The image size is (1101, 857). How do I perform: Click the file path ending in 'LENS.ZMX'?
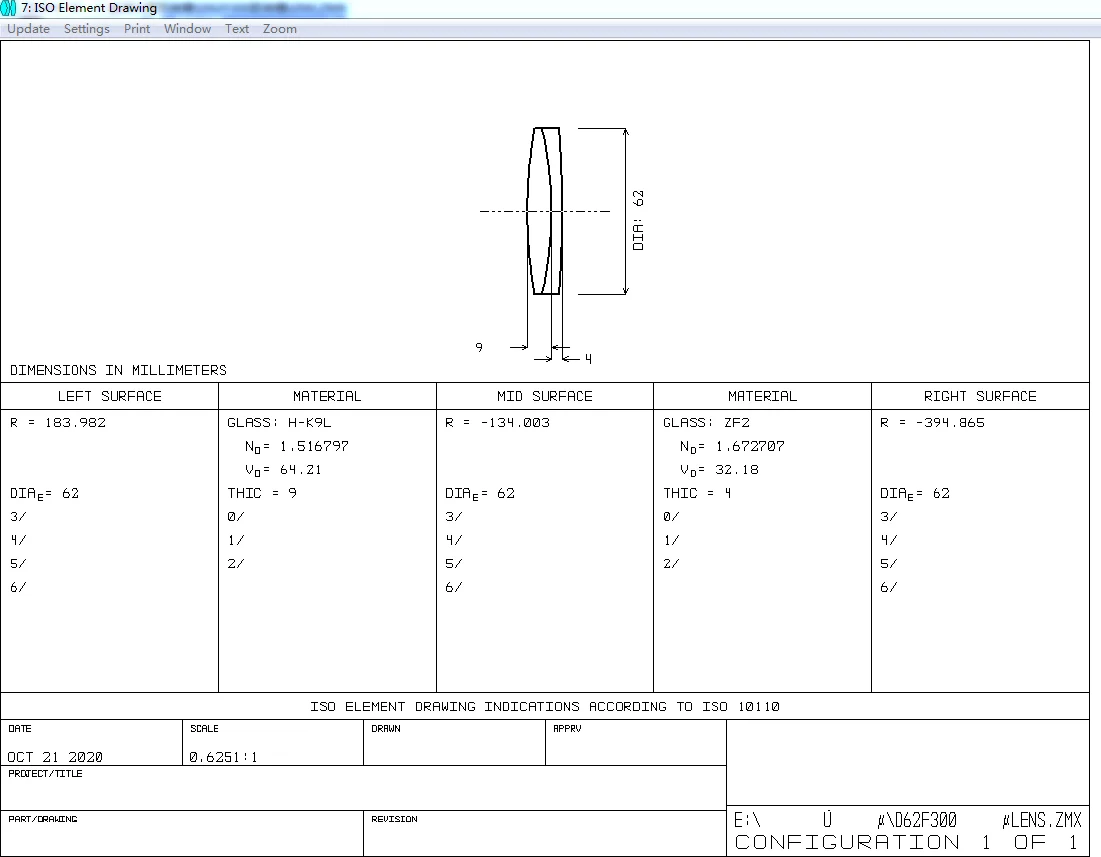[907, 820]
